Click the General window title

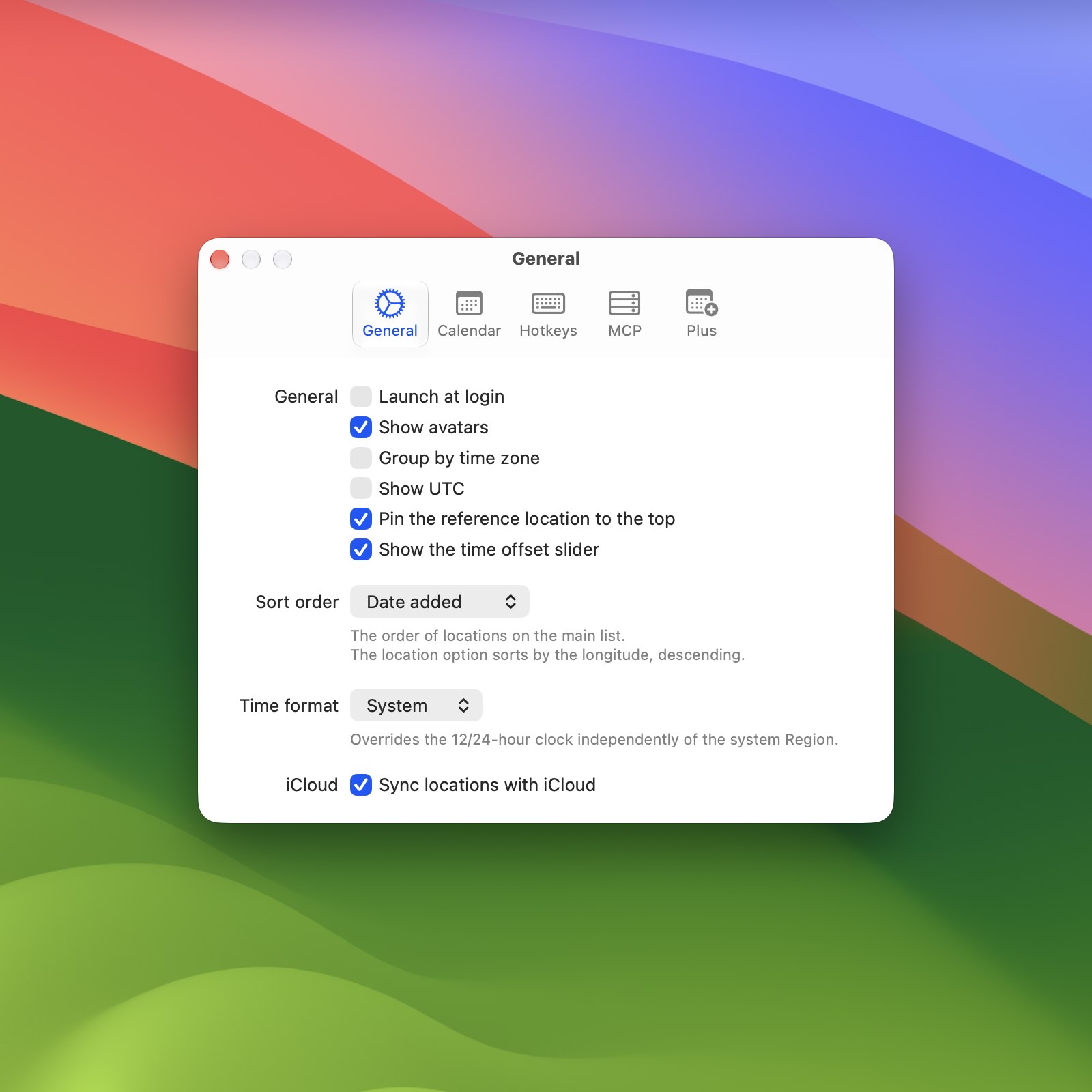546,259
